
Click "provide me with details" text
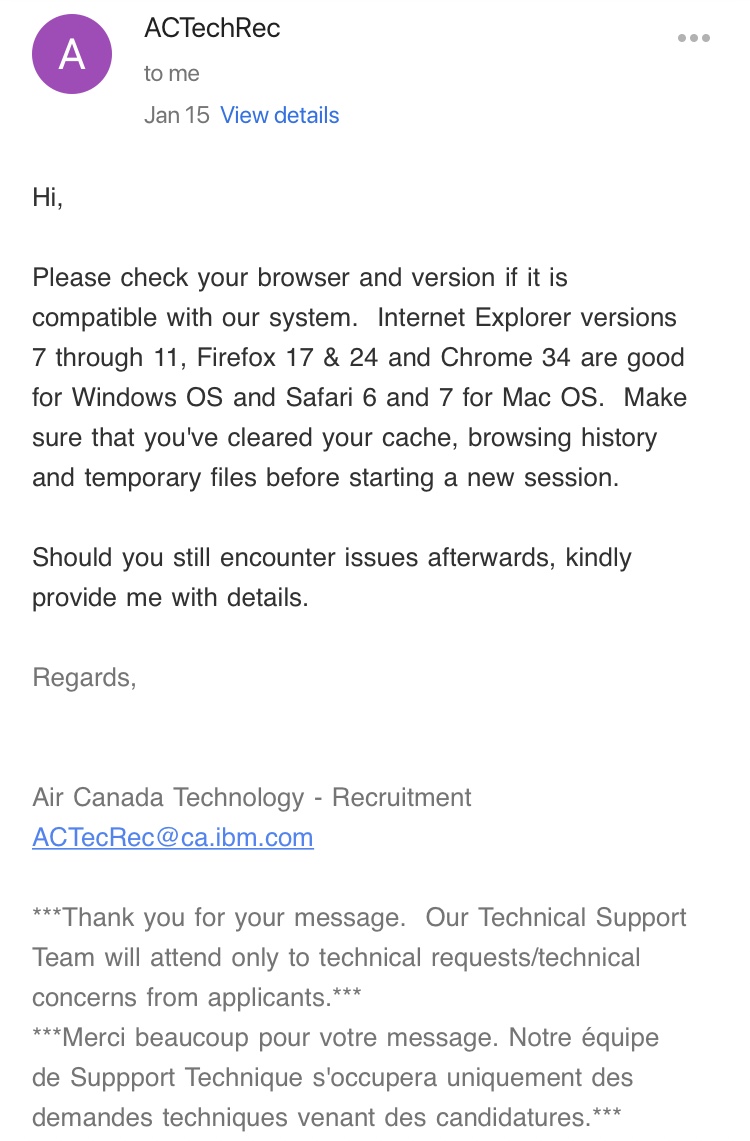click(x=169, y=597)
